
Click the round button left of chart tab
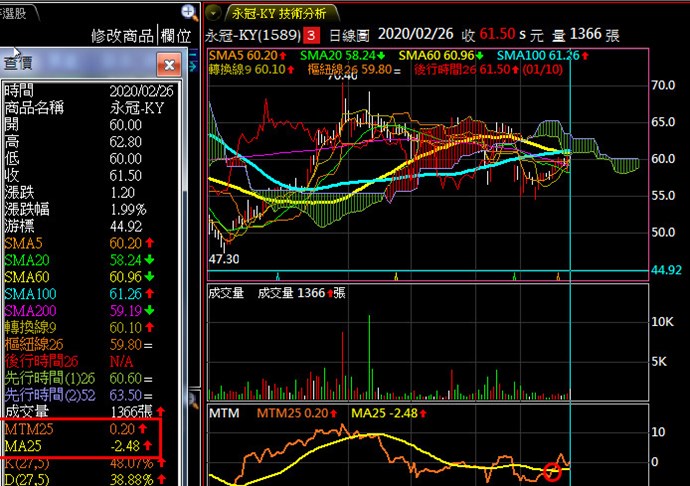click(216, 13)
